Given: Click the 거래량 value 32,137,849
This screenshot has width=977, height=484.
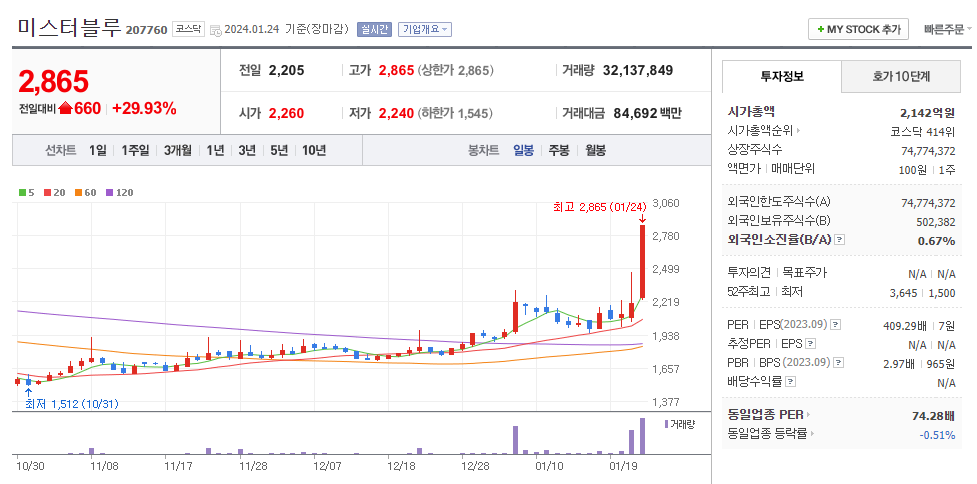Looking at the screenshot, I should point(638,70).
